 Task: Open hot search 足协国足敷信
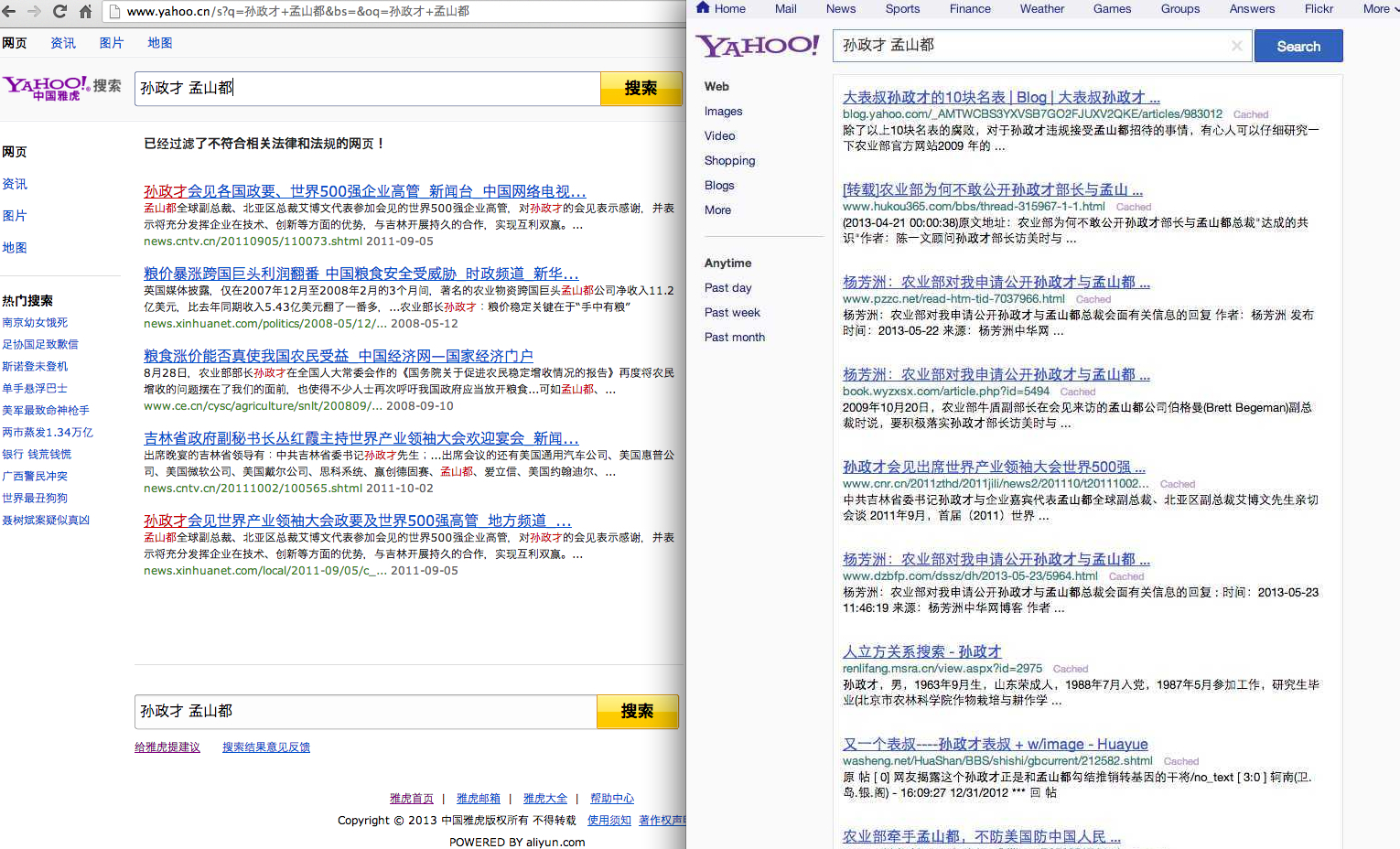click(x=40, y=345)
